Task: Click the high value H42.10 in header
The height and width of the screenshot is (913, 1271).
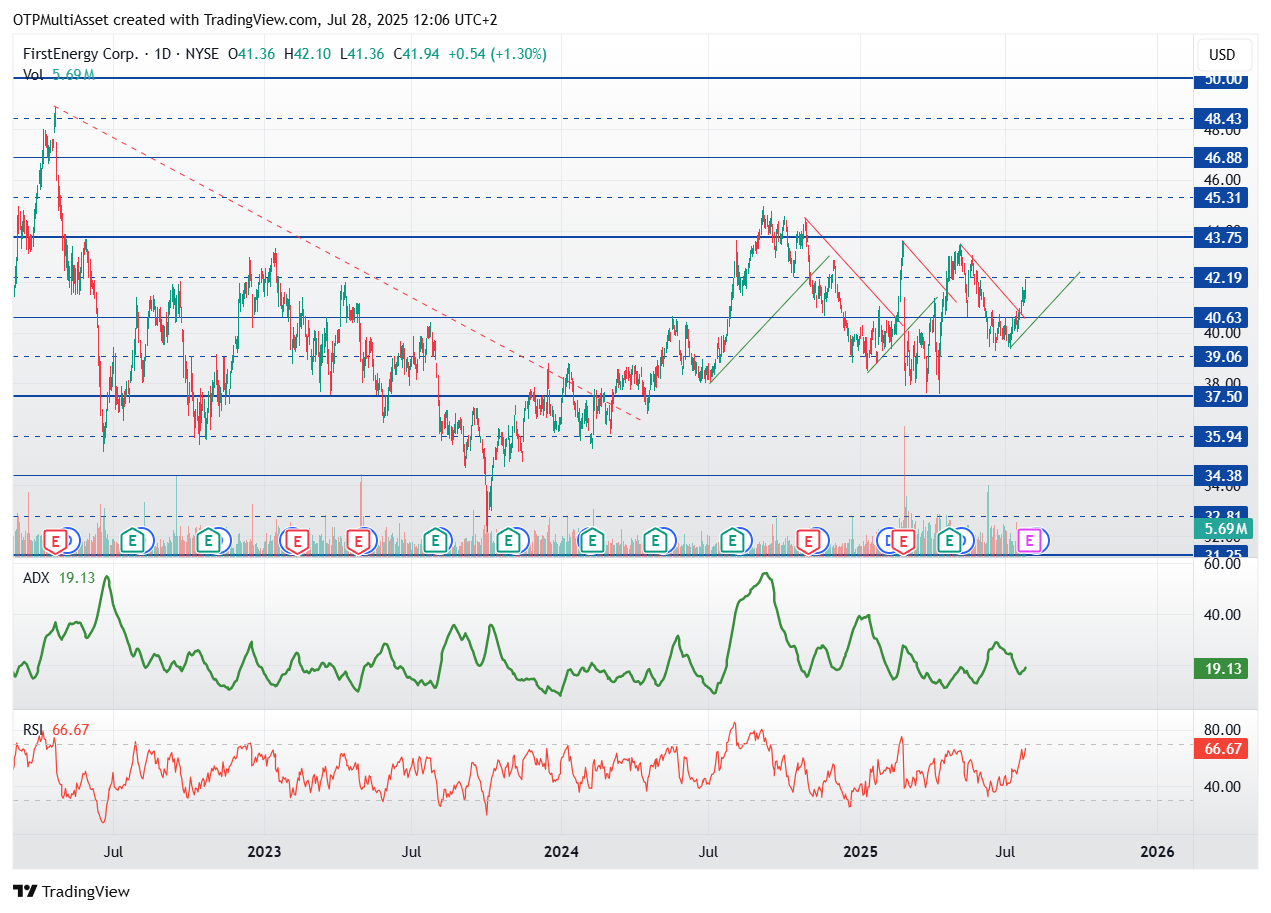Action: pos(307,54)
